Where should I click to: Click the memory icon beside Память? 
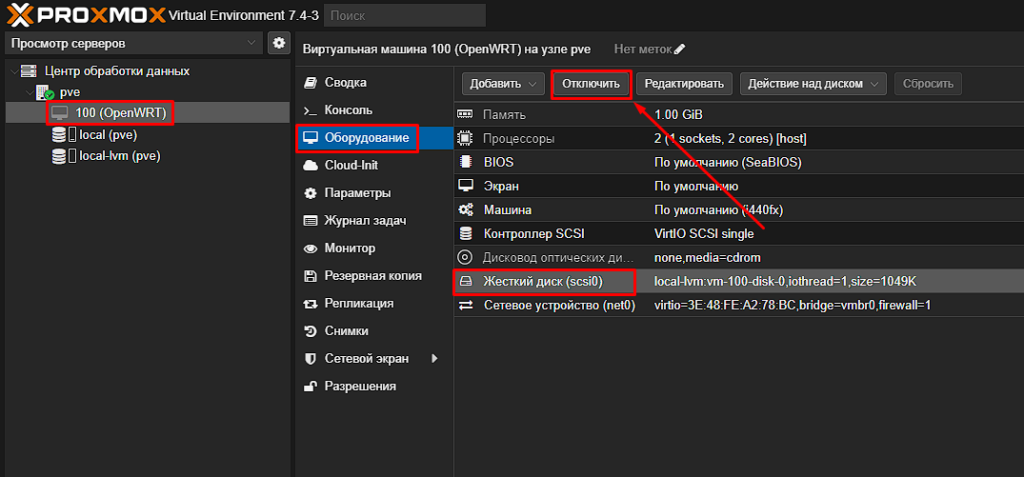[x=466, y=114]
